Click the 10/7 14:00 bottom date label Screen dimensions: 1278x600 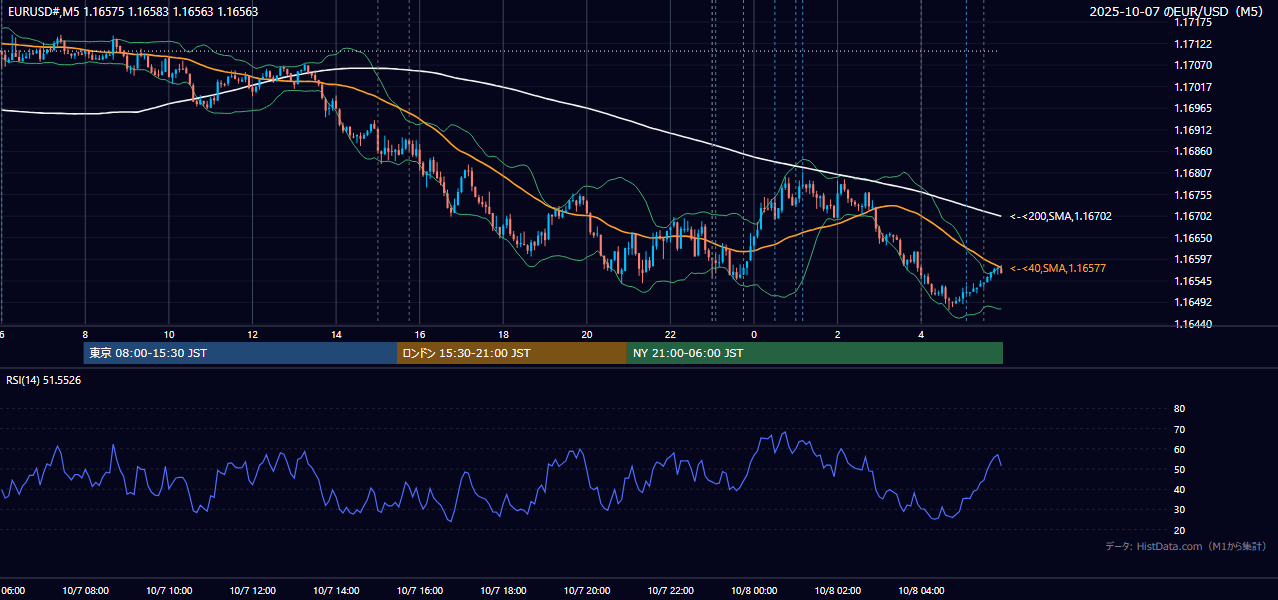coord(336,591)
